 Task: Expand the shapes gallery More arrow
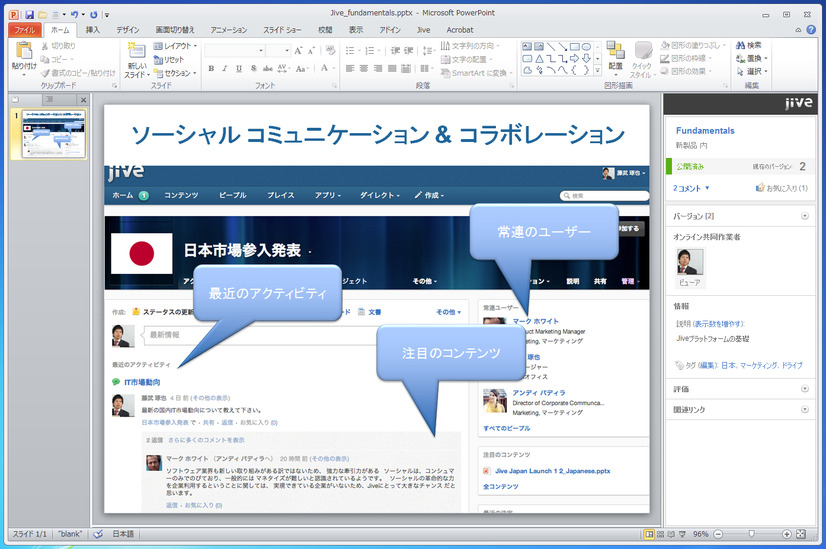coord(597,70)
